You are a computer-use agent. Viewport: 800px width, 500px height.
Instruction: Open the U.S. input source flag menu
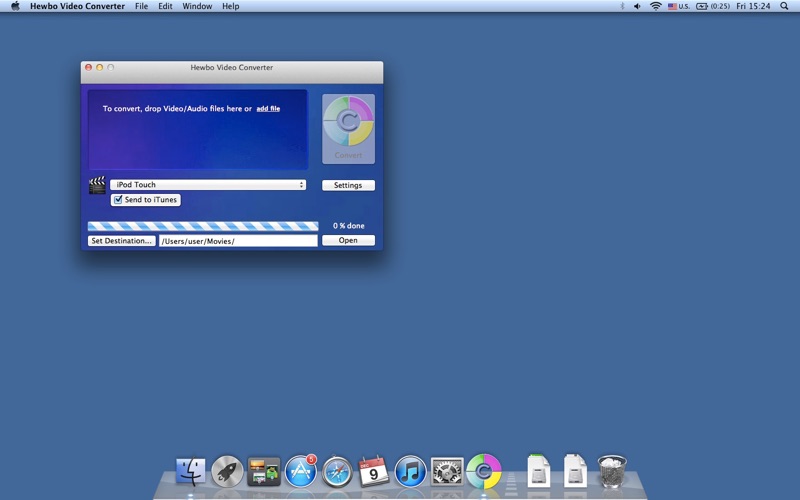point(679,6)
